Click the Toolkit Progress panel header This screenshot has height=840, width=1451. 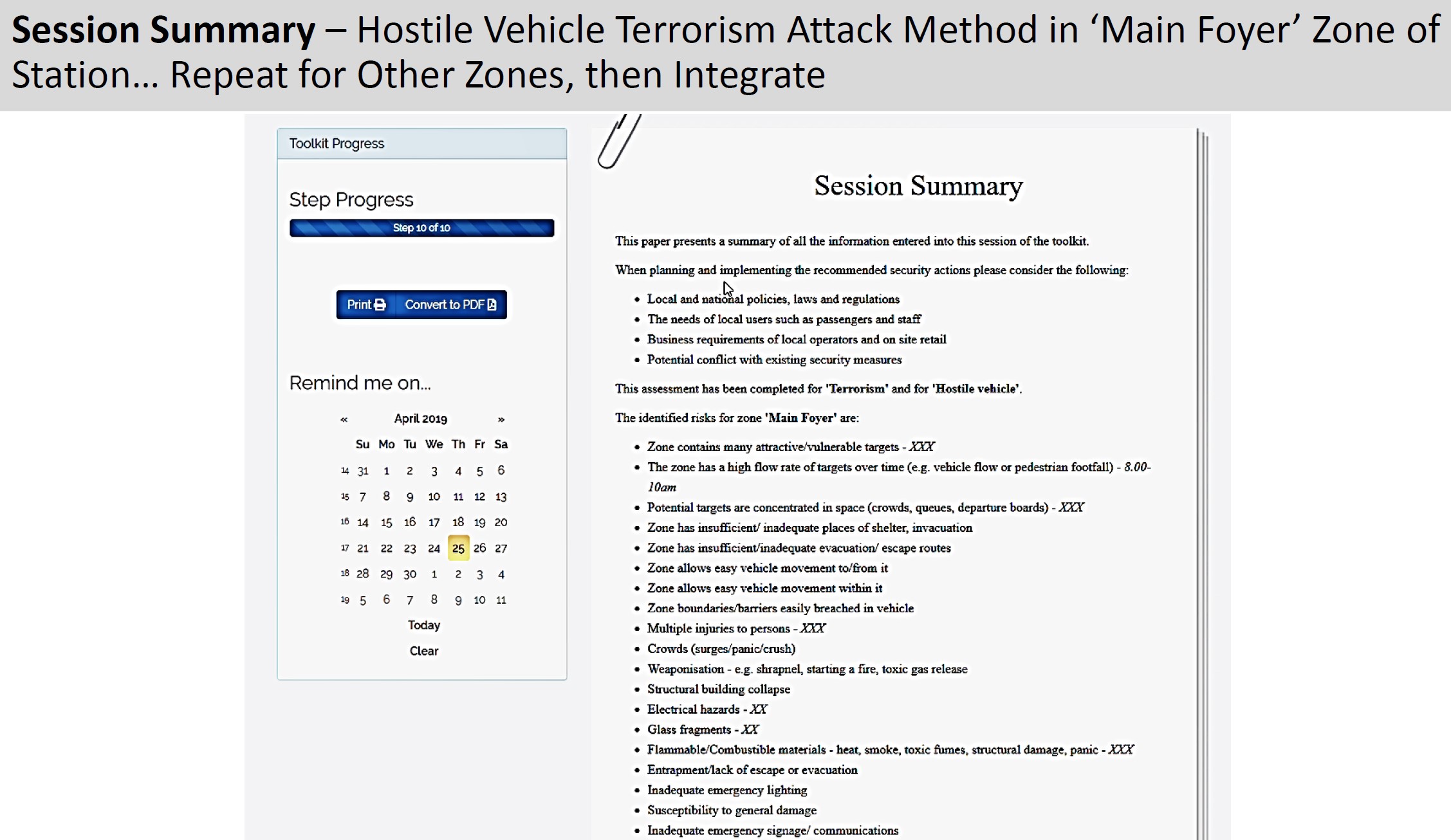pos(422,143)
